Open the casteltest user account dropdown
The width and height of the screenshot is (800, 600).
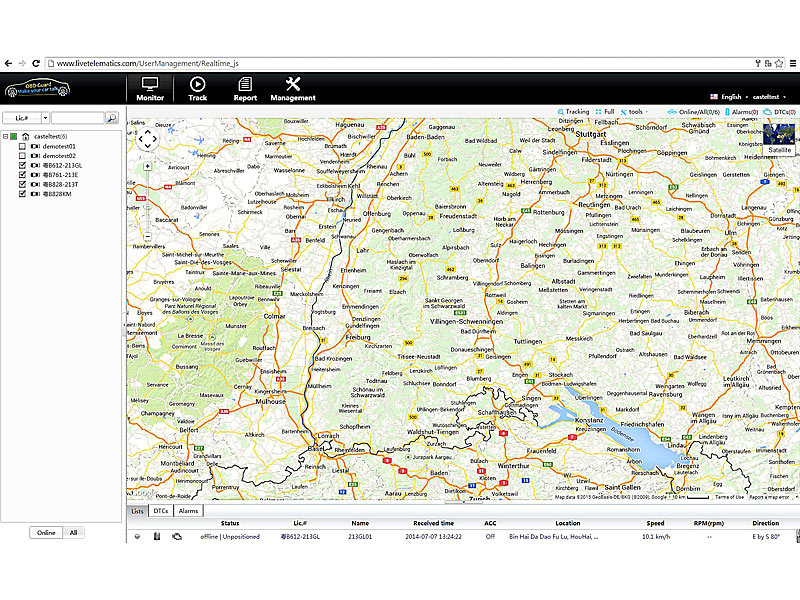point(769,96)
